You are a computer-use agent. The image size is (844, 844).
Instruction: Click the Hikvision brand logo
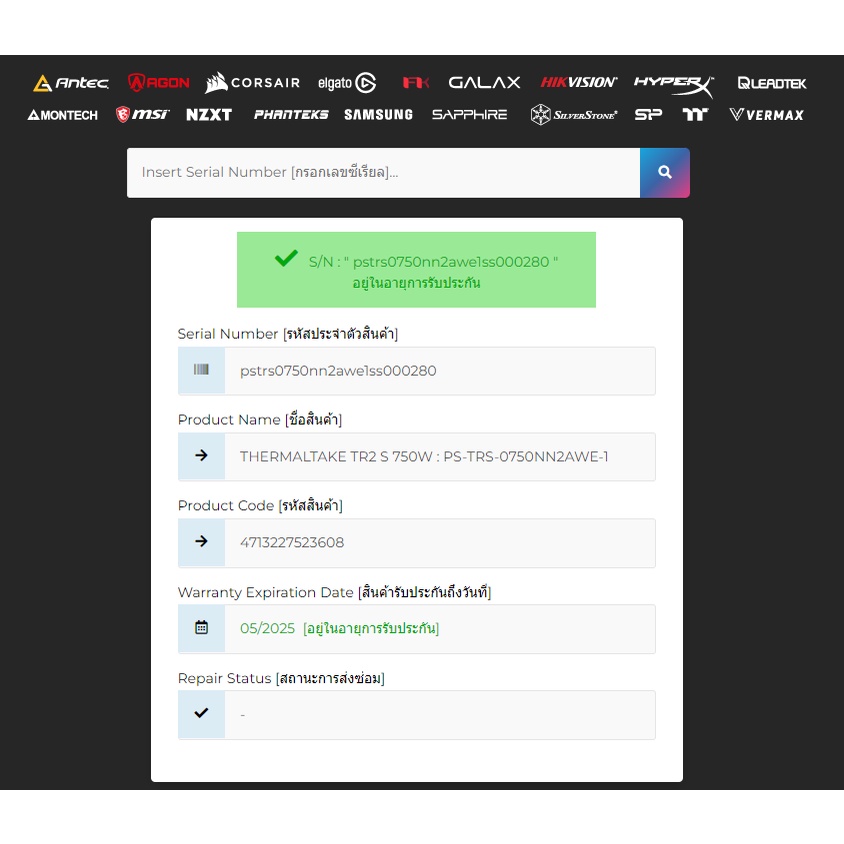579,83
